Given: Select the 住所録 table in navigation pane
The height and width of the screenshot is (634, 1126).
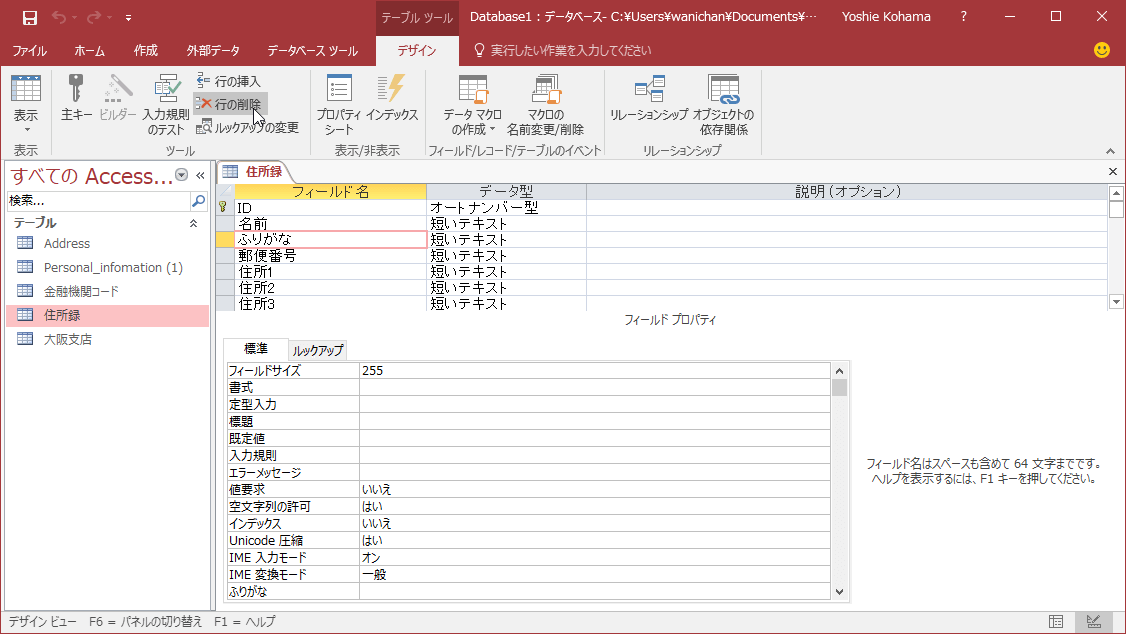Looking at the screenshot, I should tap(107, 314).
